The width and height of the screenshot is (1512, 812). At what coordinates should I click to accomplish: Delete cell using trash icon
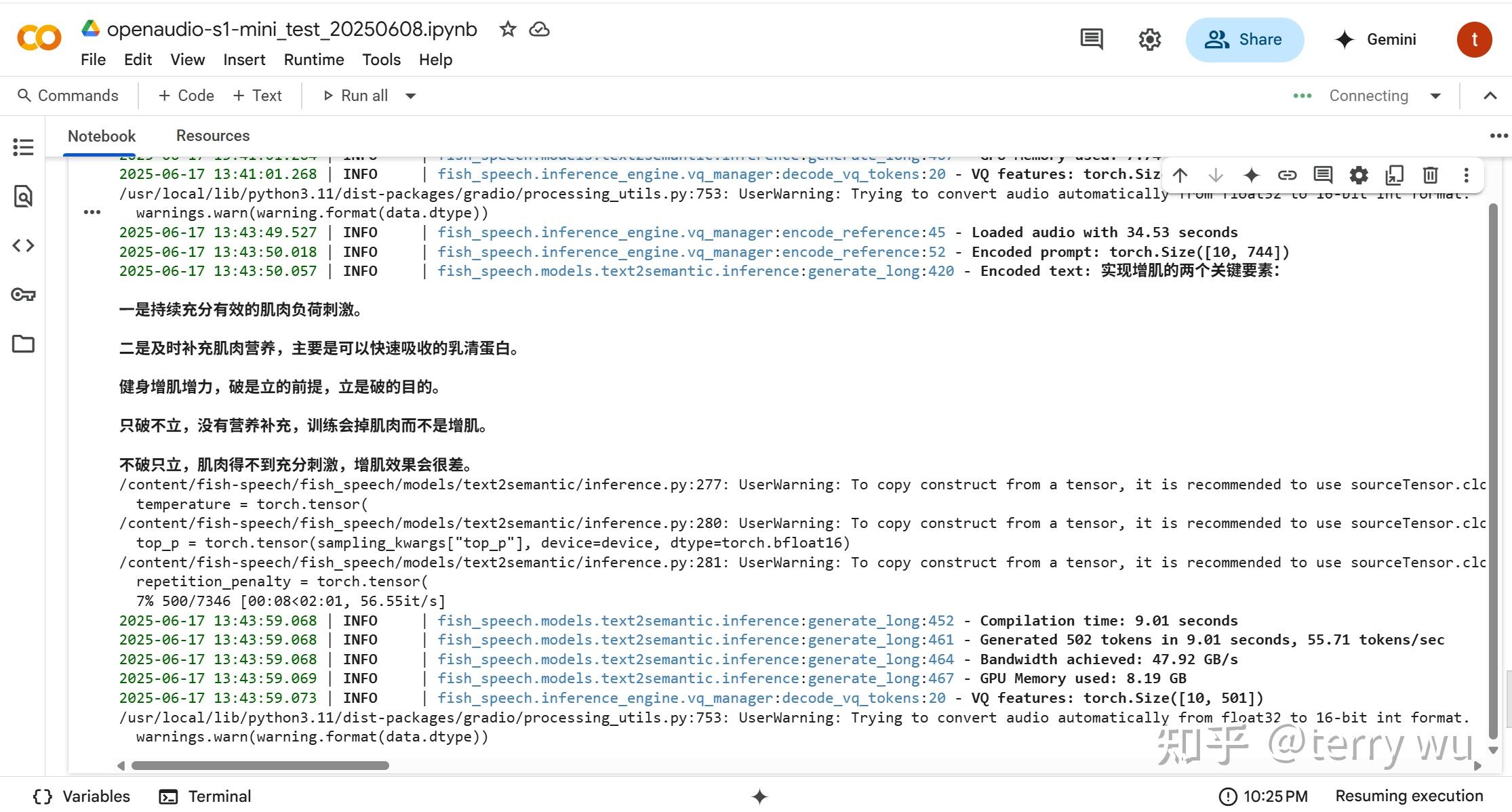click(1430, 176)
